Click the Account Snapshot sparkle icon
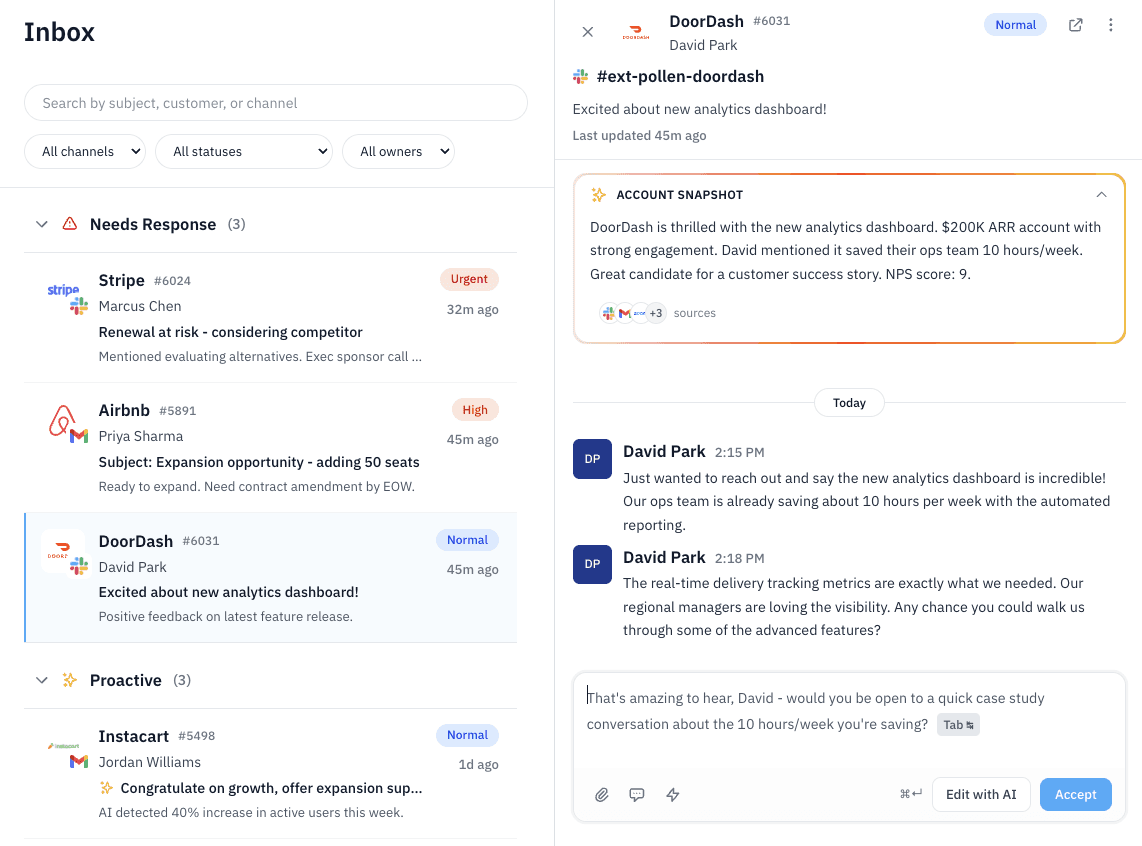Viewport: 1142px width, 846px height. point(599,194)
